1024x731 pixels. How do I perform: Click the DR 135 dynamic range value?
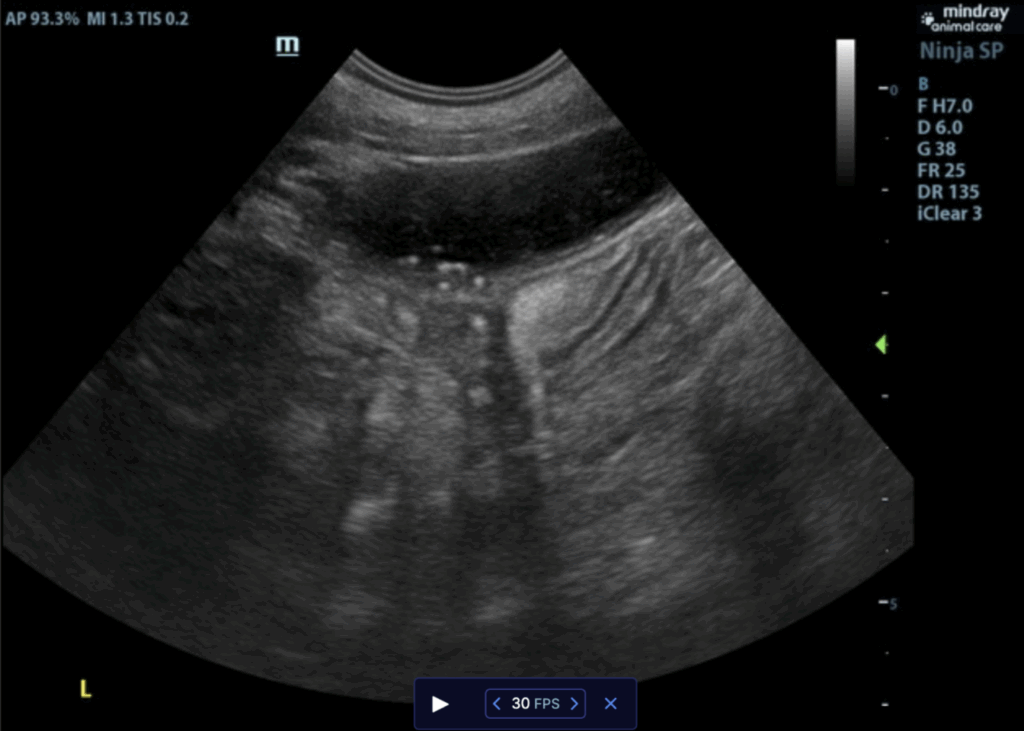click(948, 192)
